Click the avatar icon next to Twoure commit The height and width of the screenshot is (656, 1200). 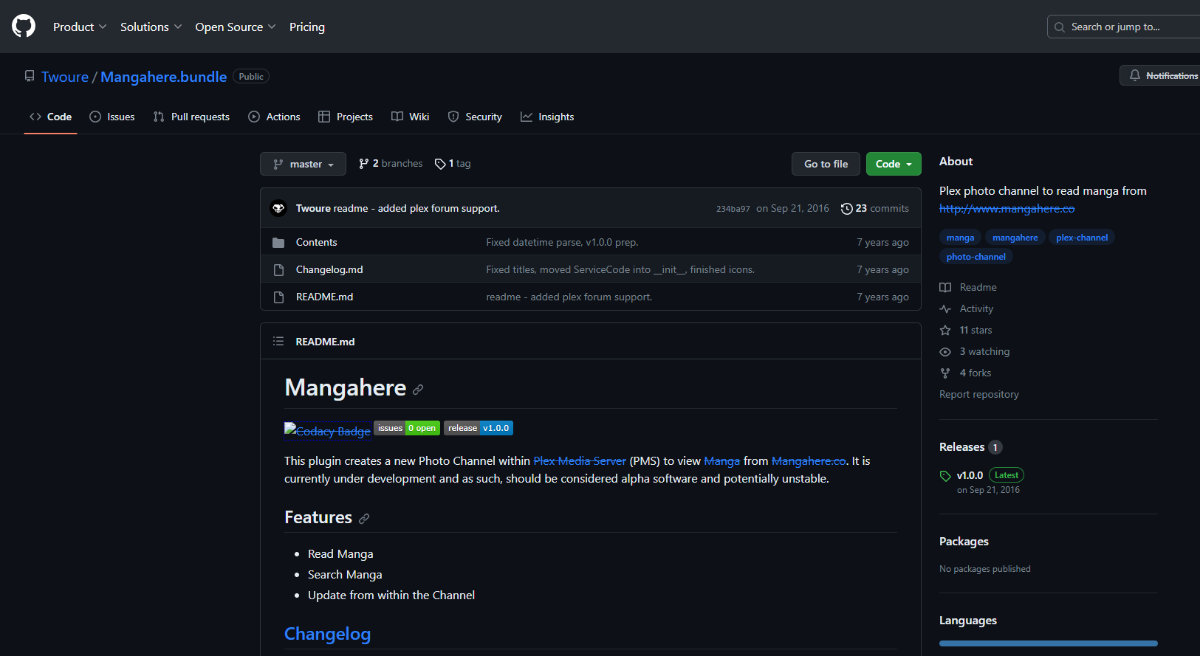[x=279, y=208]
